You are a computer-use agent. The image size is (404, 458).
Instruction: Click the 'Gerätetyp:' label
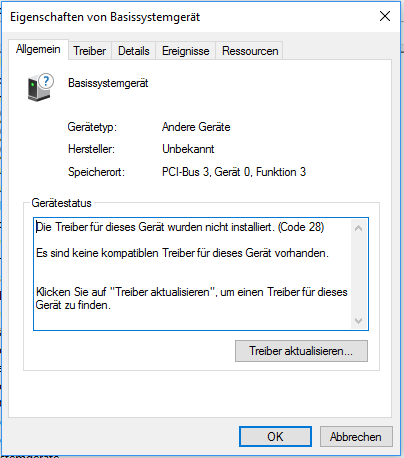coord(92,127)
